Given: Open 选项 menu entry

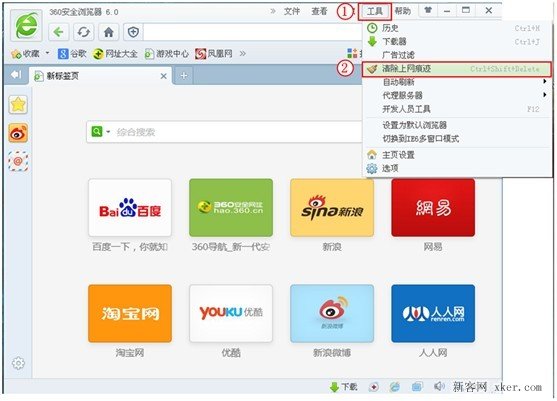Looking at the screenshot, I should pos(458,168).
